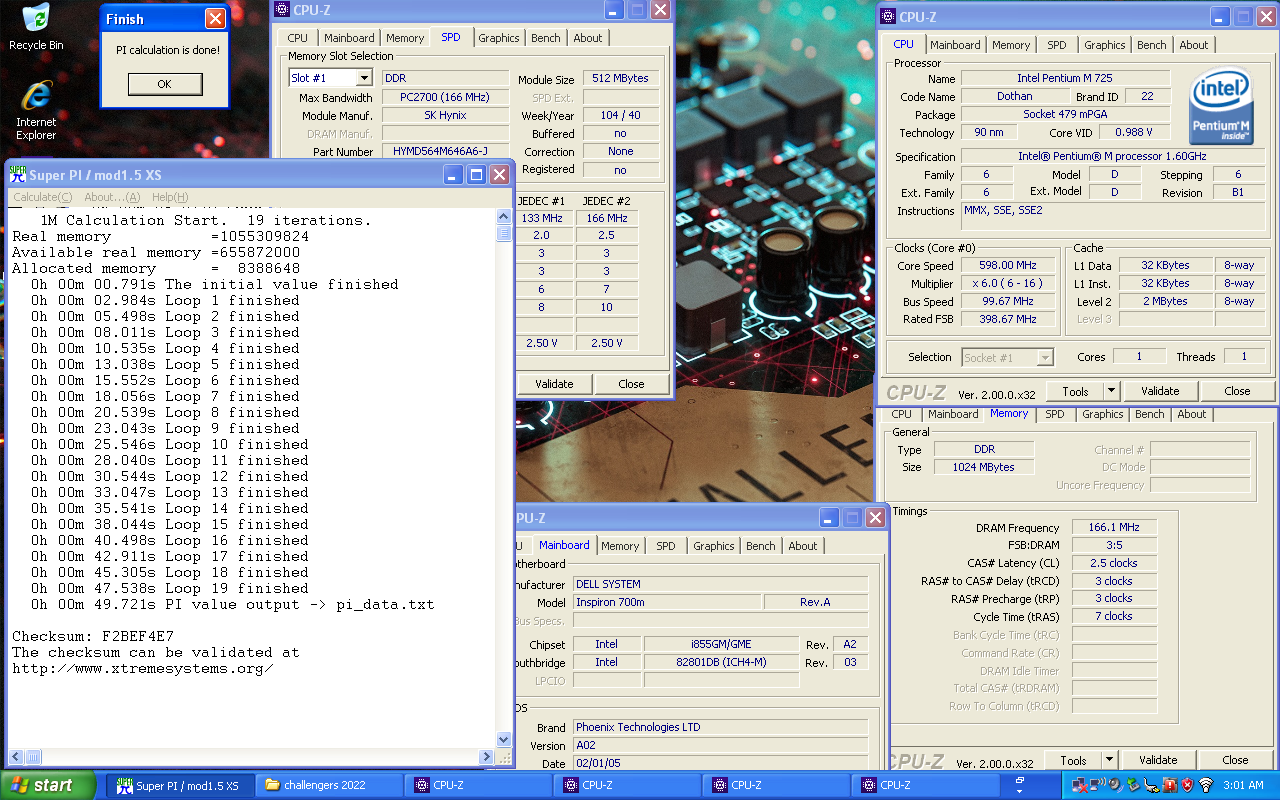Click the Safely Remove Hardware tray icon
Screen dimensions: 1280x800
coord(1134,785)
